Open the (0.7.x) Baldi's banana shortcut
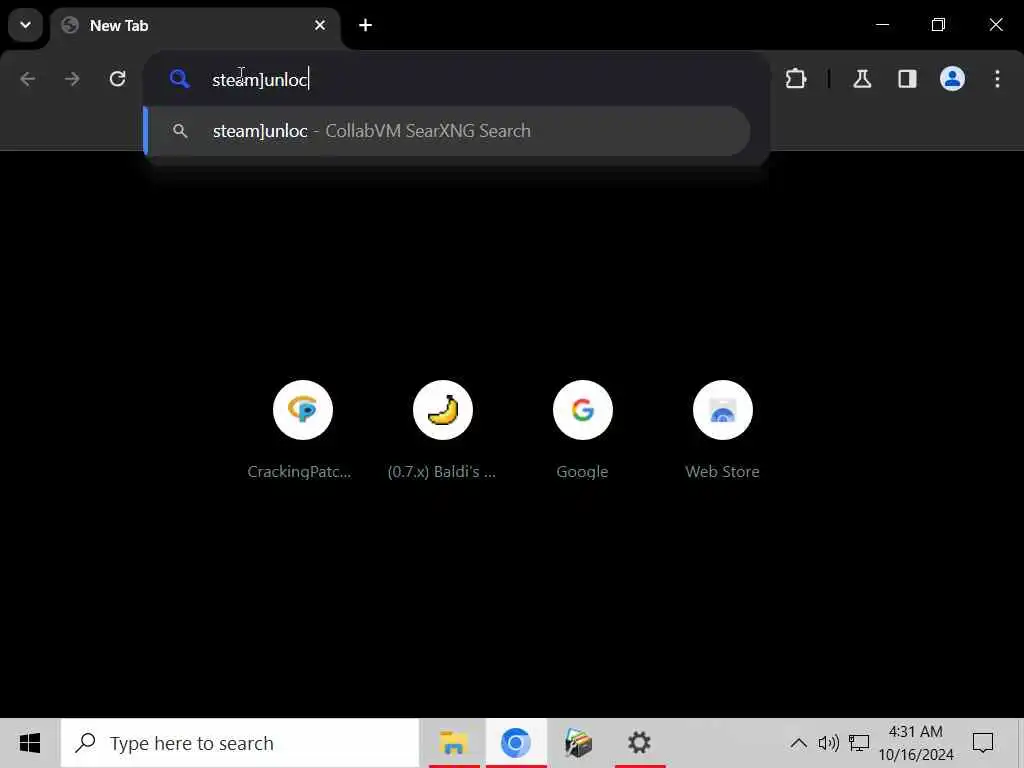 (442, 431)
